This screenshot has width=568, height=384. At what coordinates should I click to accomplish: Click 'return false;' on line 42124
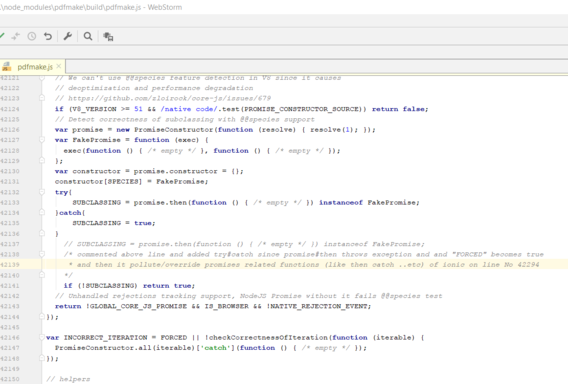coord(400,109)
